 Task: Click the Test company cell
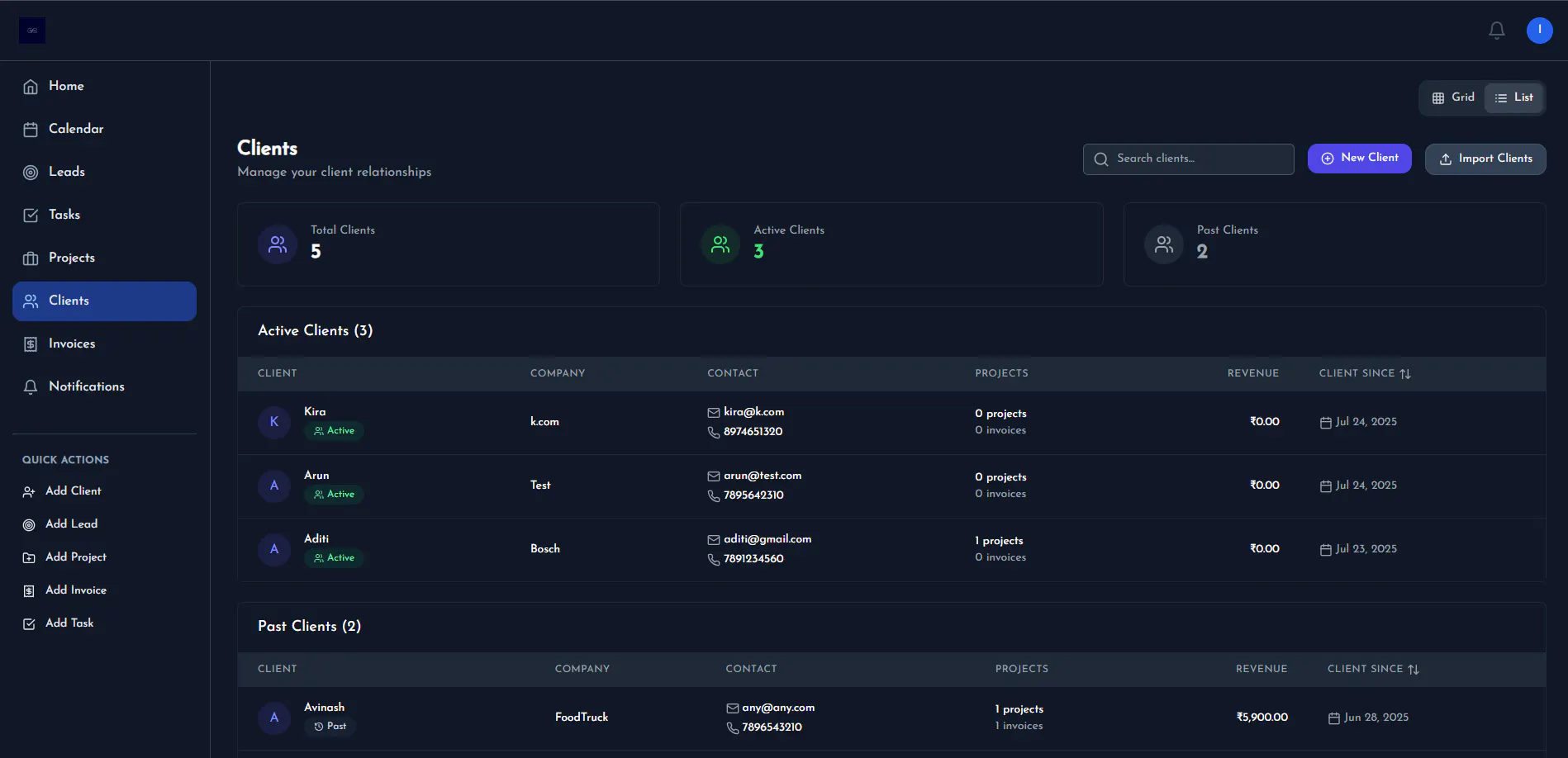click(x=540, y=486)
